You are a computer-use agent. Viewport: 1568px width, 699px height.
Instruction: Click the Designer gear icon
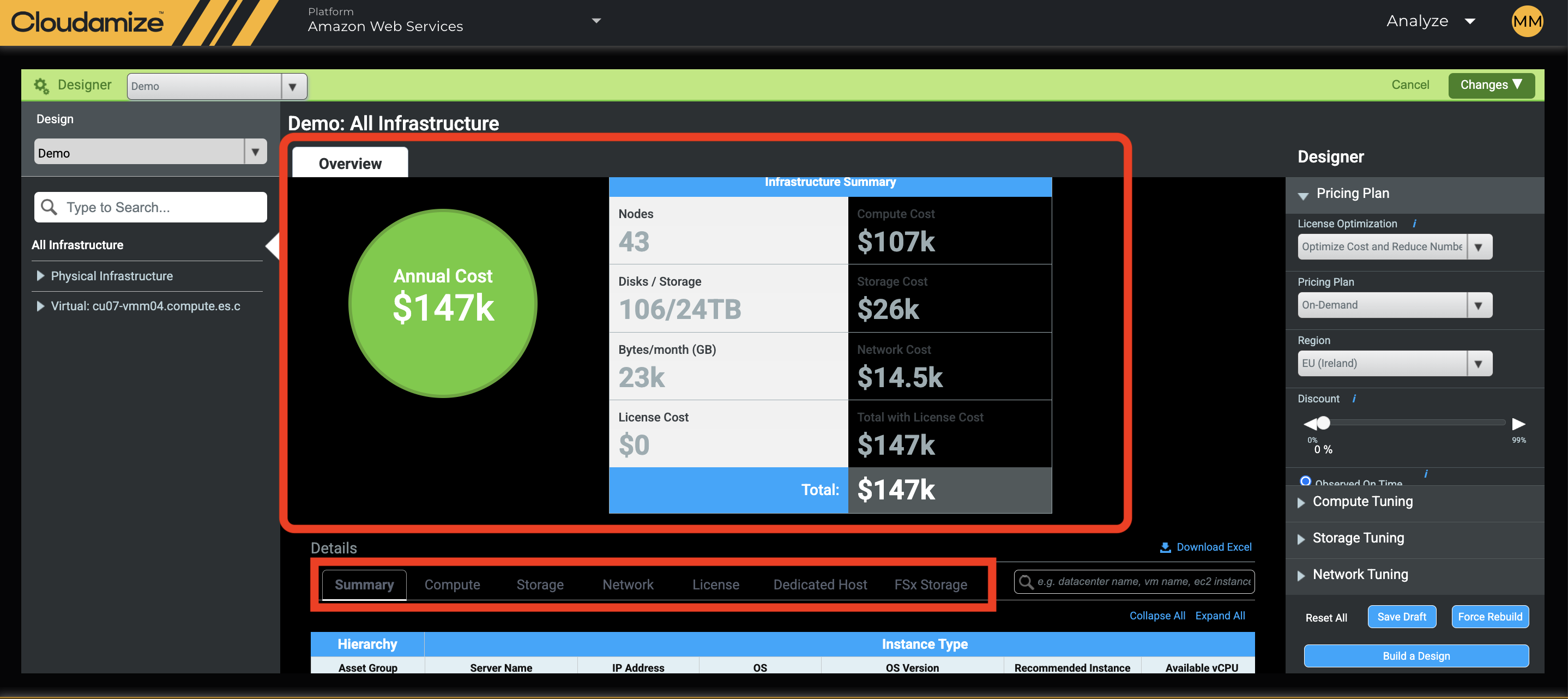[x=41, y=85]
